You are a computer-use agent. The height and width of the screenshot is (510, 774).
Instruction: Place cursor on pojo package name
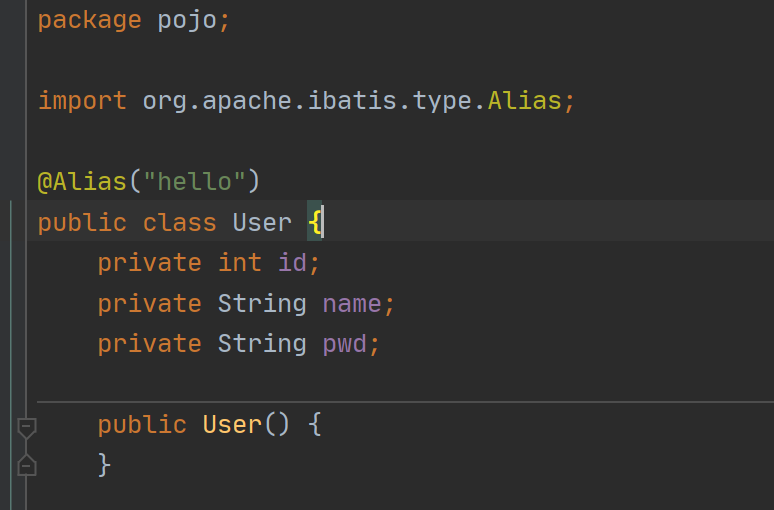(x=187, y=20)
